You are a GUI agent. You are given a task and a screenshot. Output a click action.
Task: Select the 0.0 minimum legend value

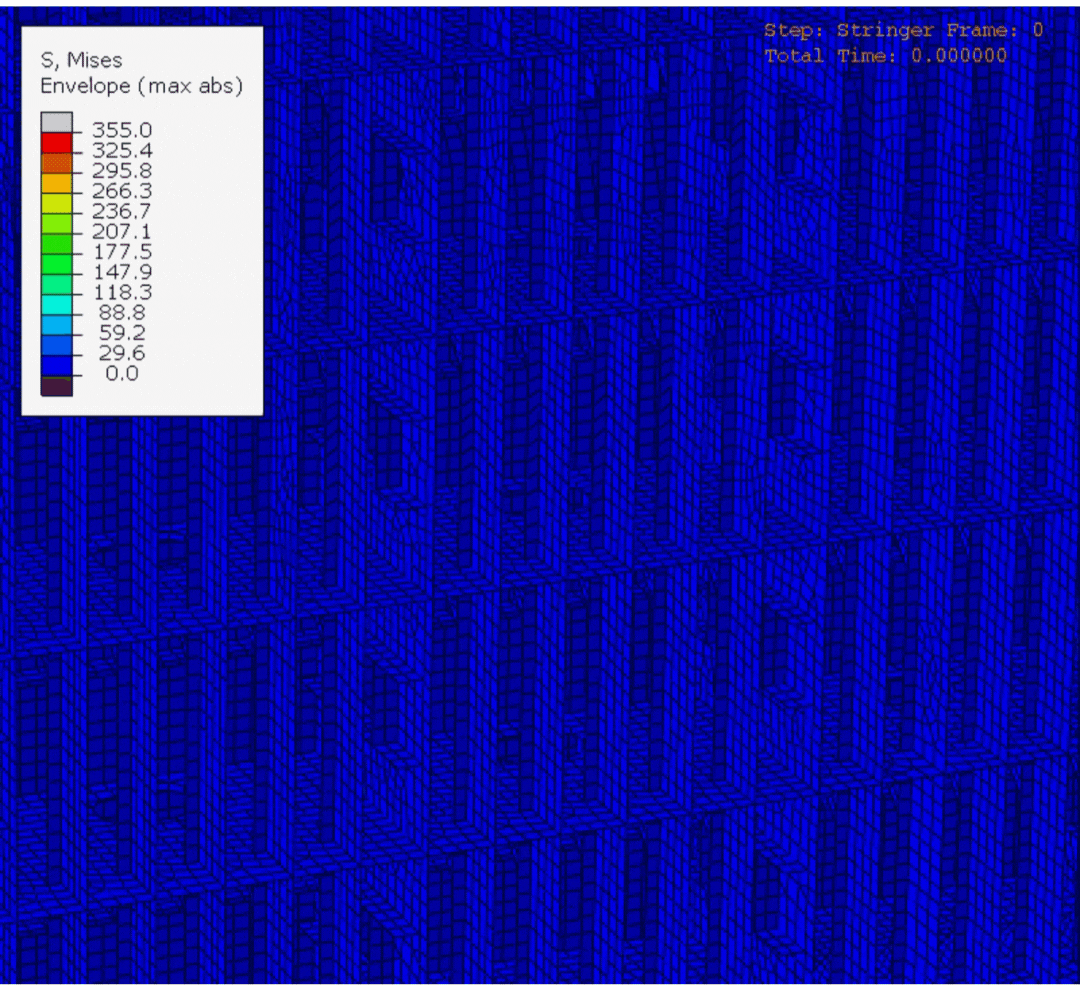coord(122,374)
